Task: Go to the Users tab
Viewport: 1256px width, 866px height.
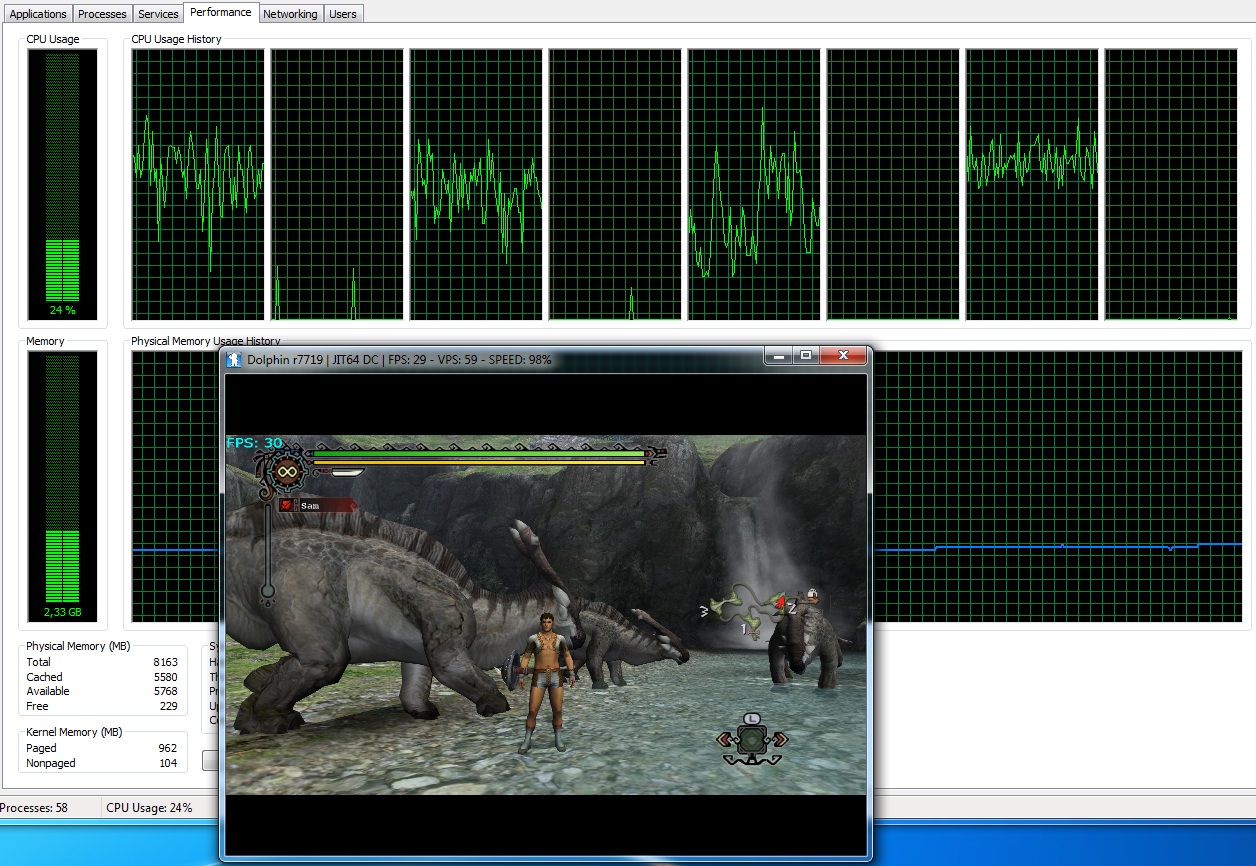Action: (343, 14)
